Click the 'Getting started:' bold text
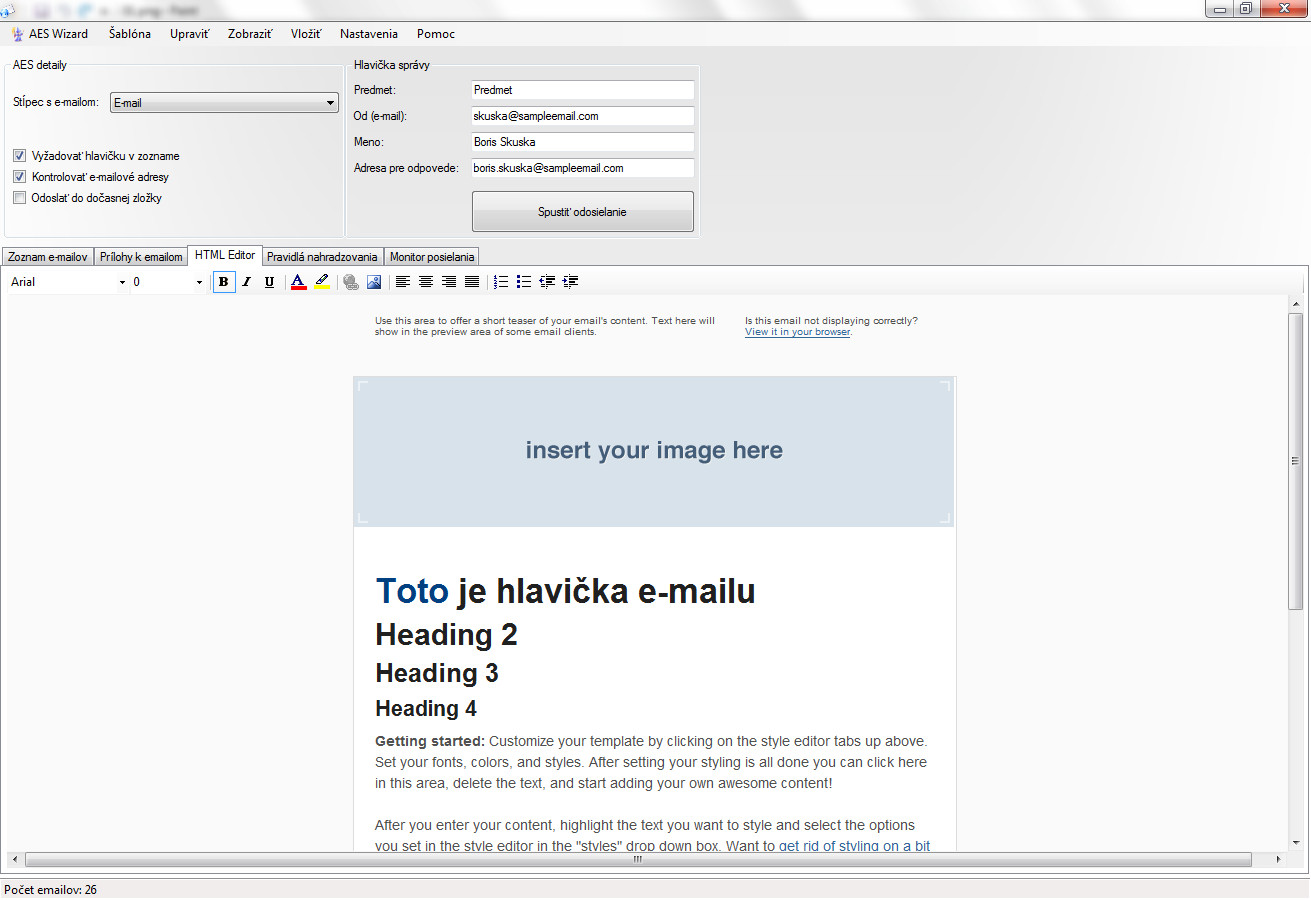 pyautogui.click(x=430, y=742)
